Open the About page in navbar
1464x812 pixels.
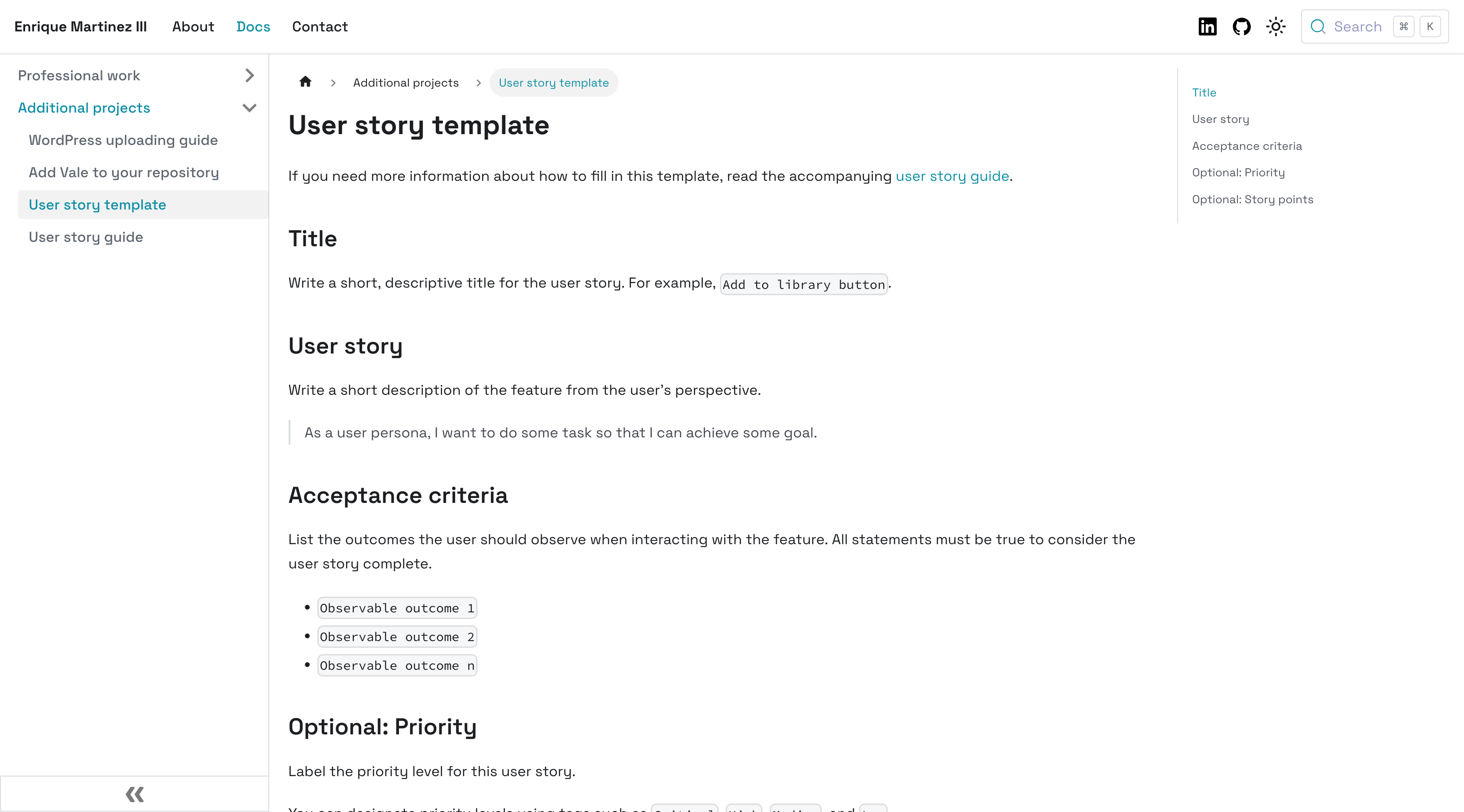click(x=193, y=27)
